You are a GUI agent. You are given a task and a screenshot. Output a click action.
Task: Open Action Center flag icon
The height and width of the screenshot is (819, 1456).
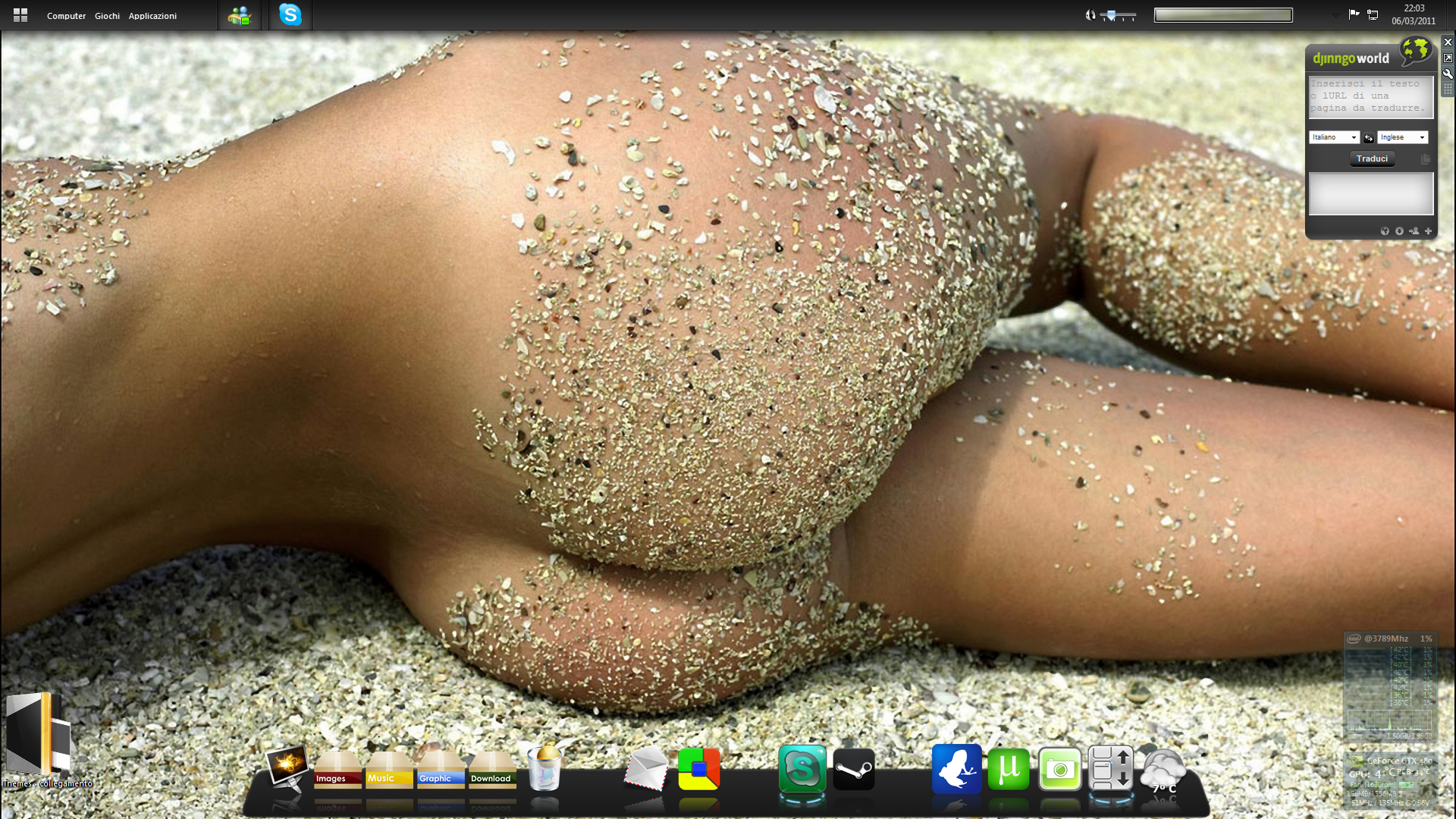point(1354,14)
